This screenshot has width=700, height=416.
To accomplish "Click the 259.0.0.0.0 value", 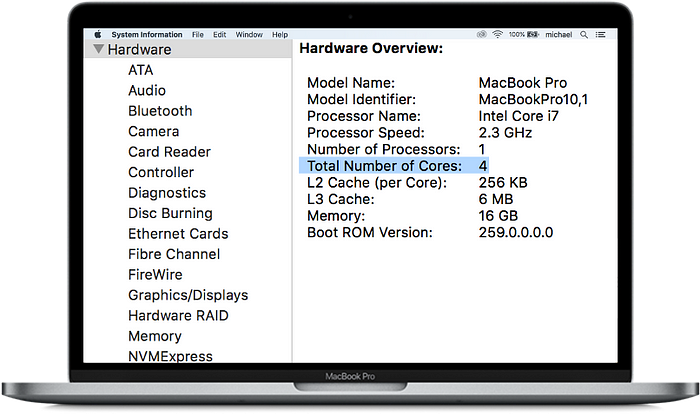I will (x=516, y=233).
